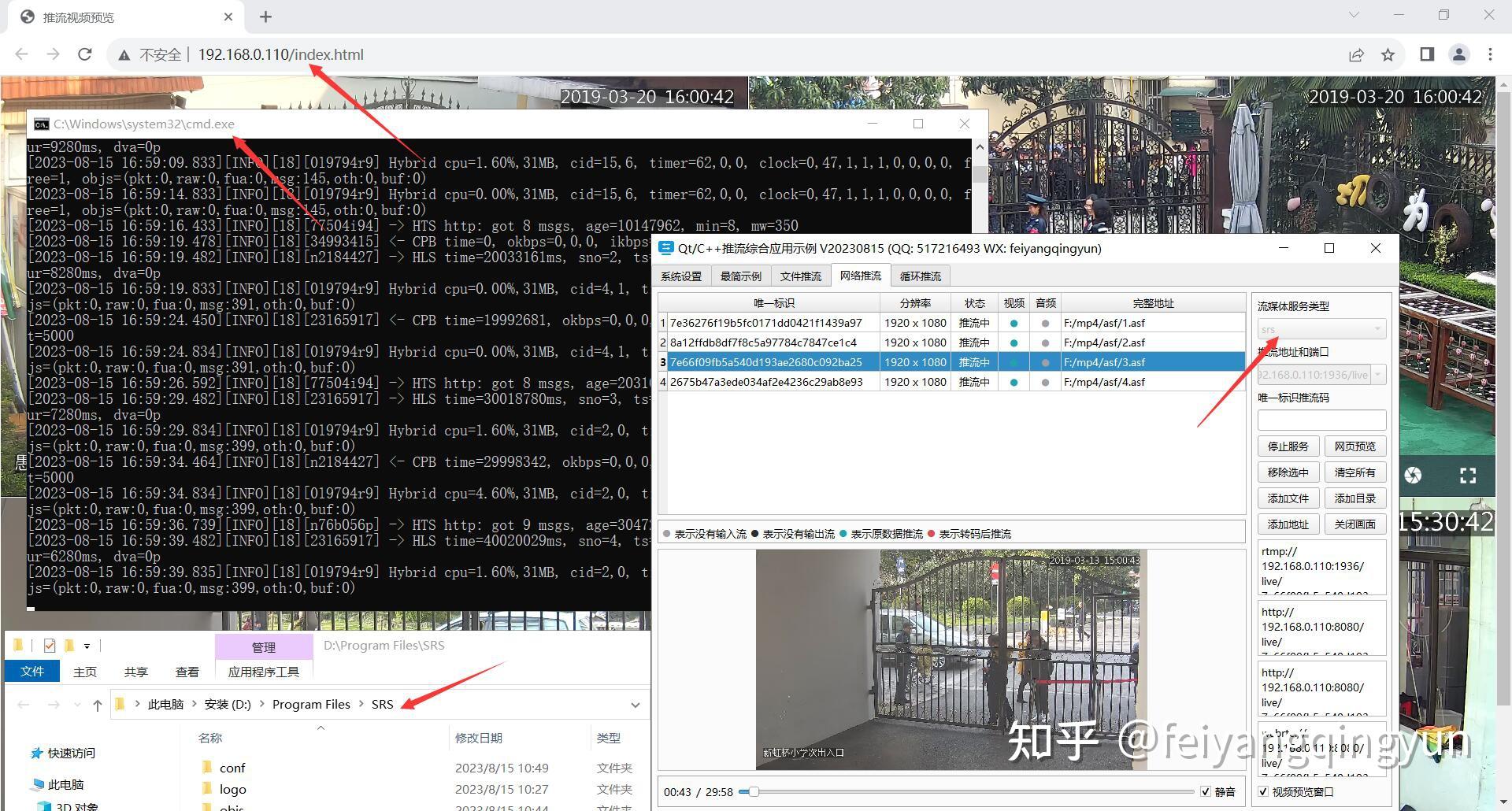Take snapshot with the aperture icon overlay
Viewport: 1512px width, 811px height.
pos(1412,475)
